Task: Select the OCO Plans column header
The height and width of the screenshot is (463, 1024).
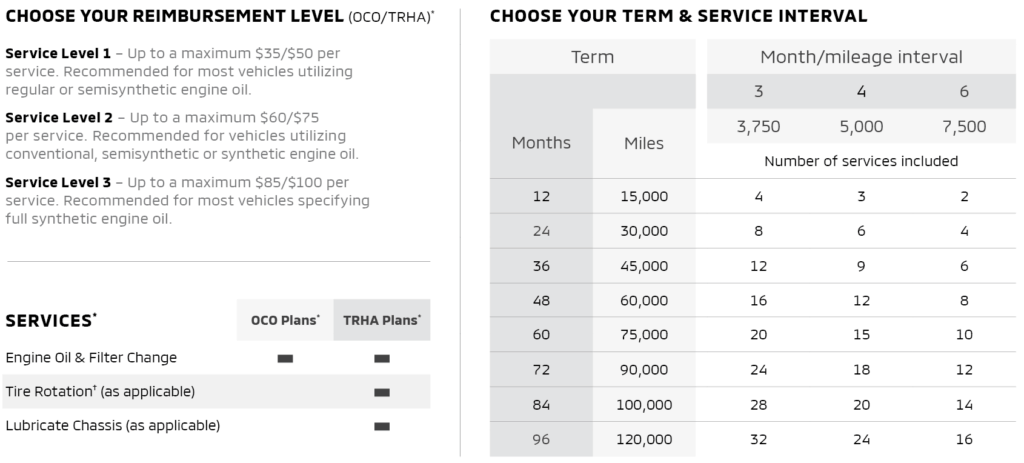Action: pyautogui.click(x=285, y=321)
